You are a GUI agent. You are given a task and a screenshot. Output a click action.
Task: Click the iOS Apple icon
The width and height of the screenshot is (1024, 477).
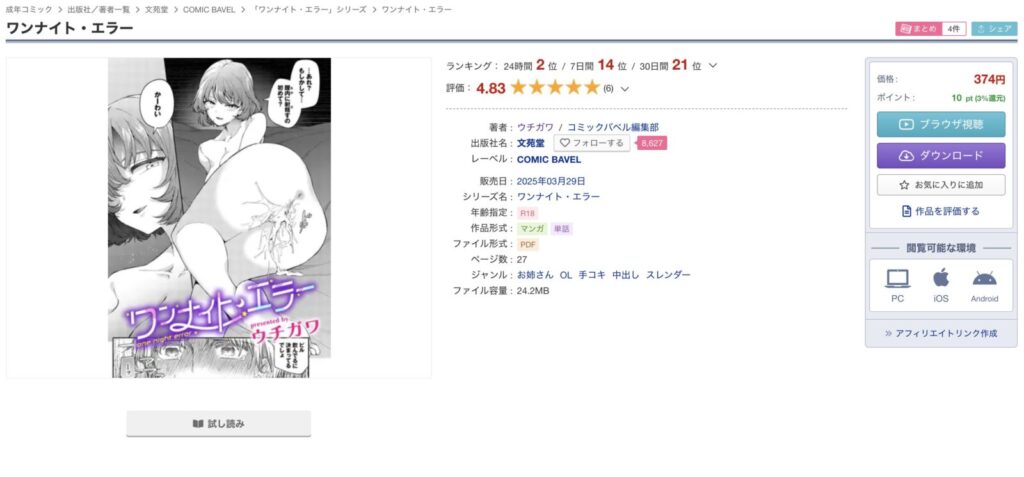tap(940, 277)
